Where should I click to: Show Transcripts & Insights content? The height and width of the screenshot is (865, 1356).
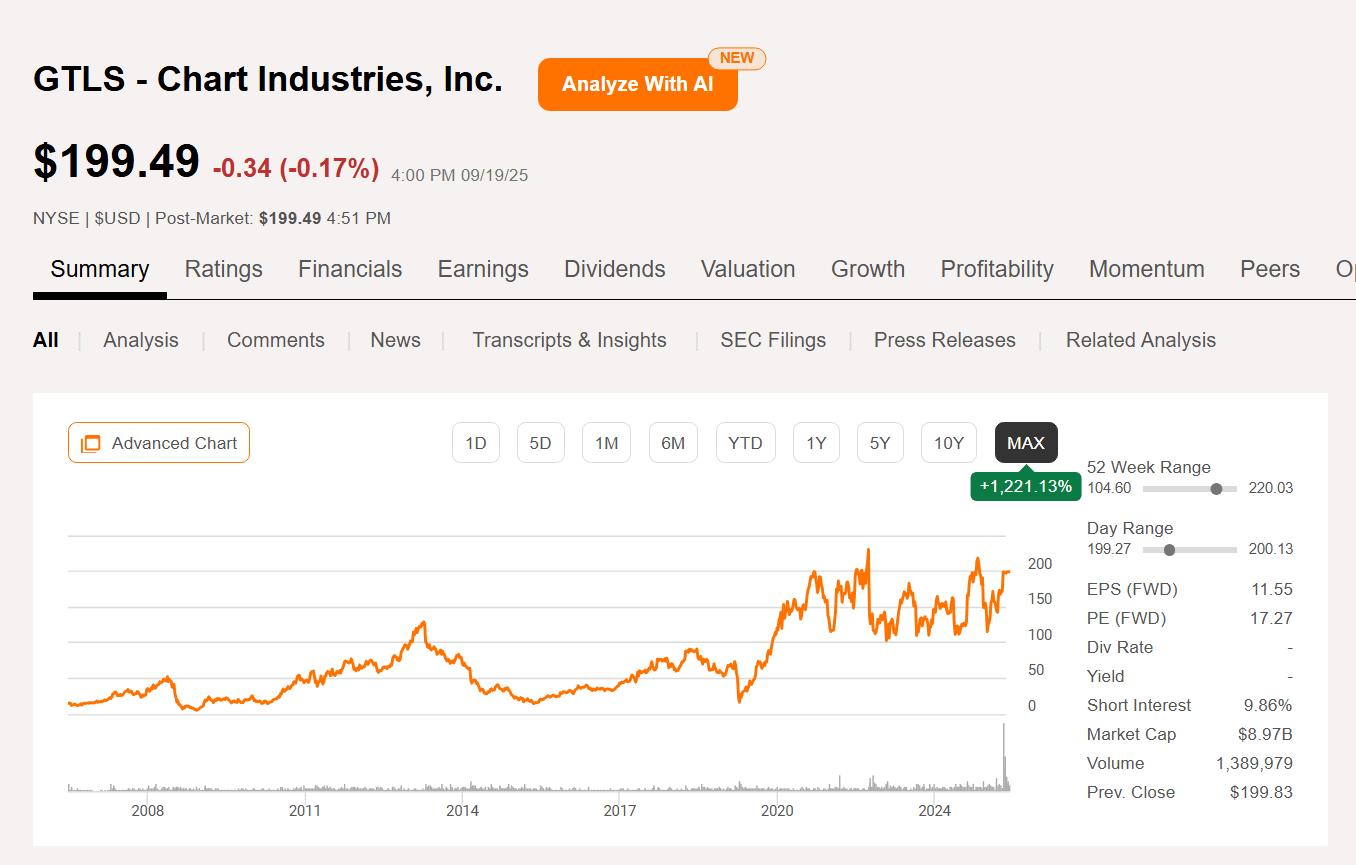[x=569, y=340]
